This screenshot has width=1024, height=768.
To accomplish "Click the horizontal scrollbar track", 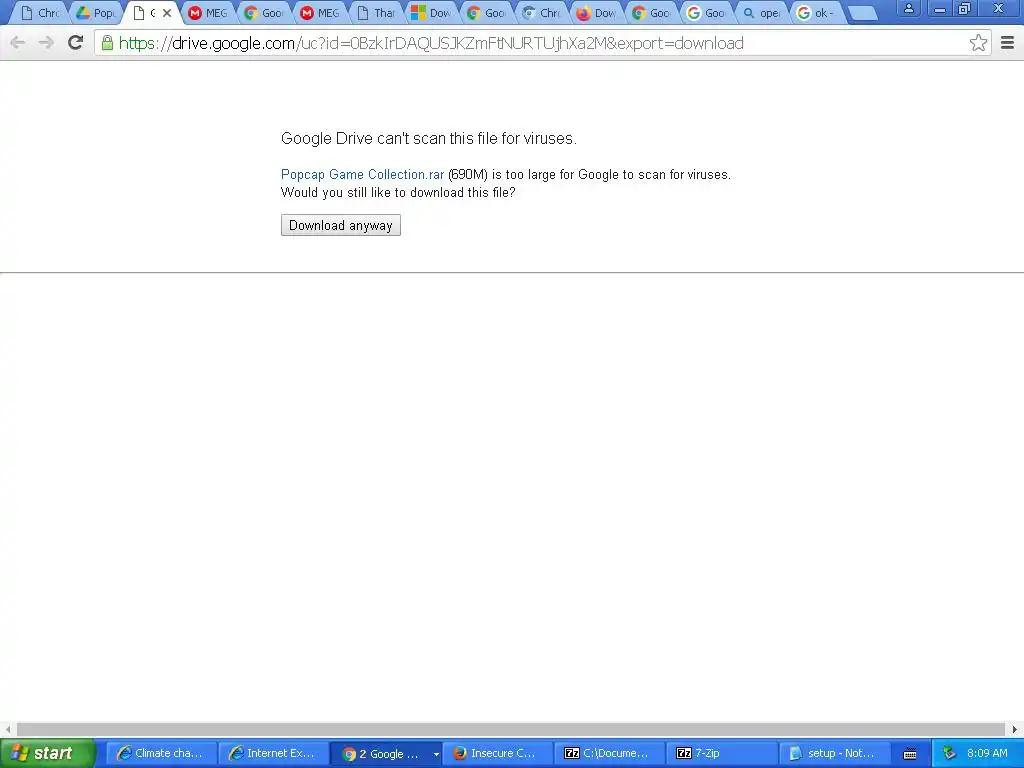I will [510, 729].
